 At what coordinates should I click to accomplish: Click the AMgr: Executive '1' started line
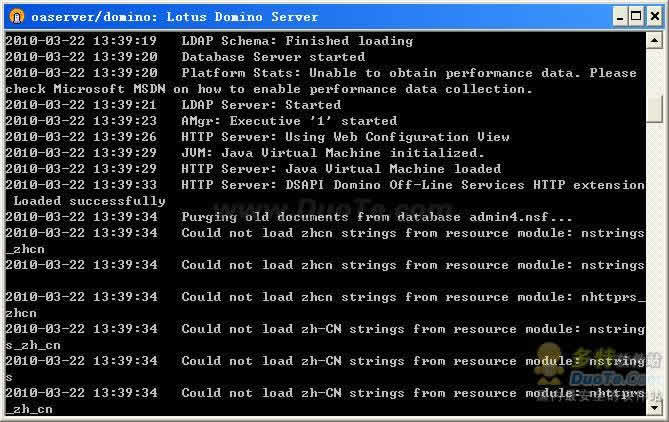pos(201,121)
